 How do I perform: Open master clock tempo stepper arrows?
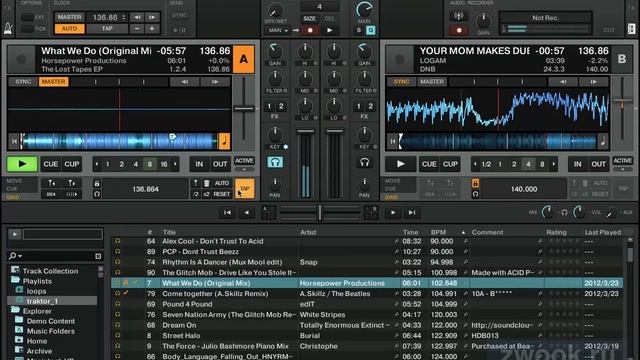(124, 17)
